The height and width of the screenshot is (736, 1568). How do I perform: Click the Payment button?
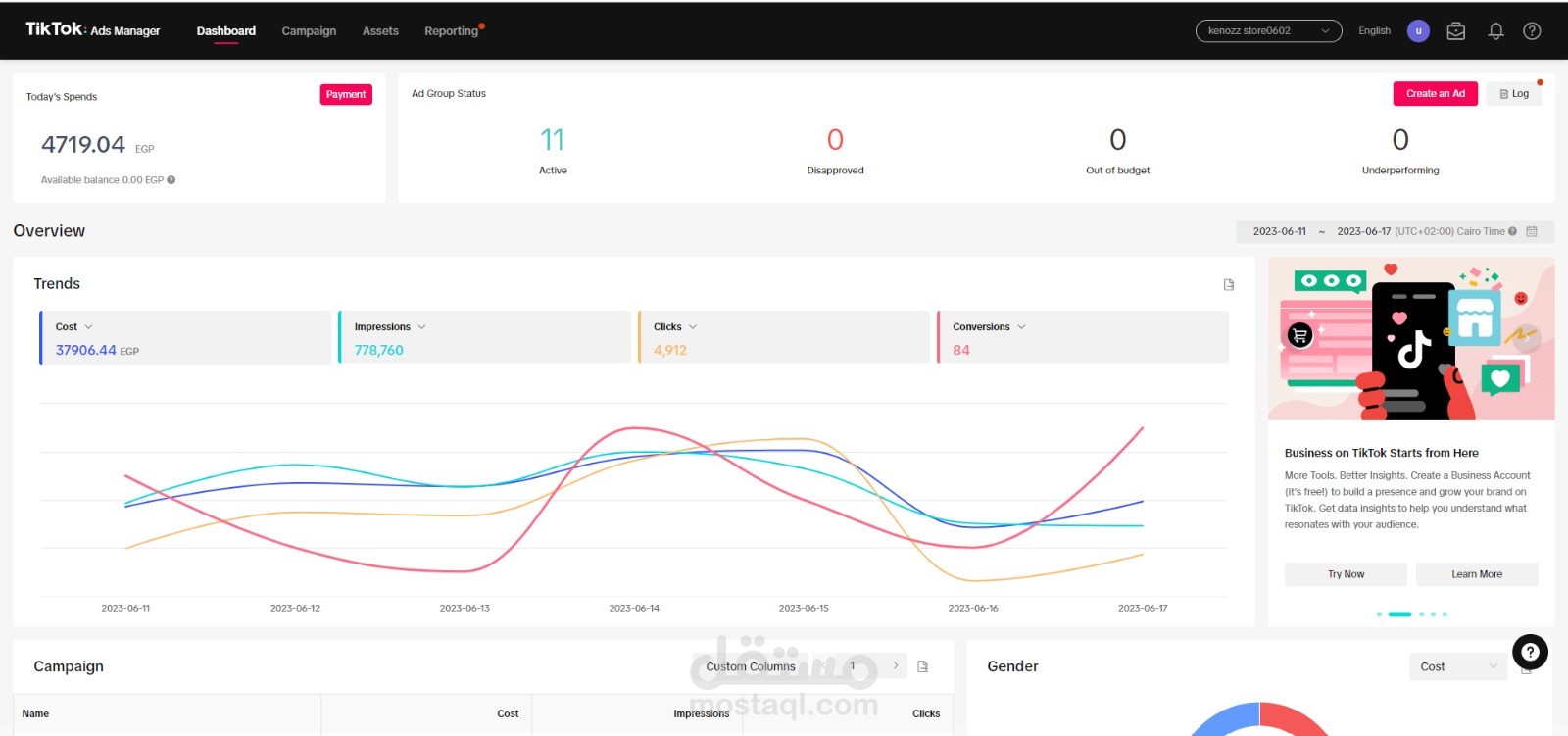tap(346, 95)
